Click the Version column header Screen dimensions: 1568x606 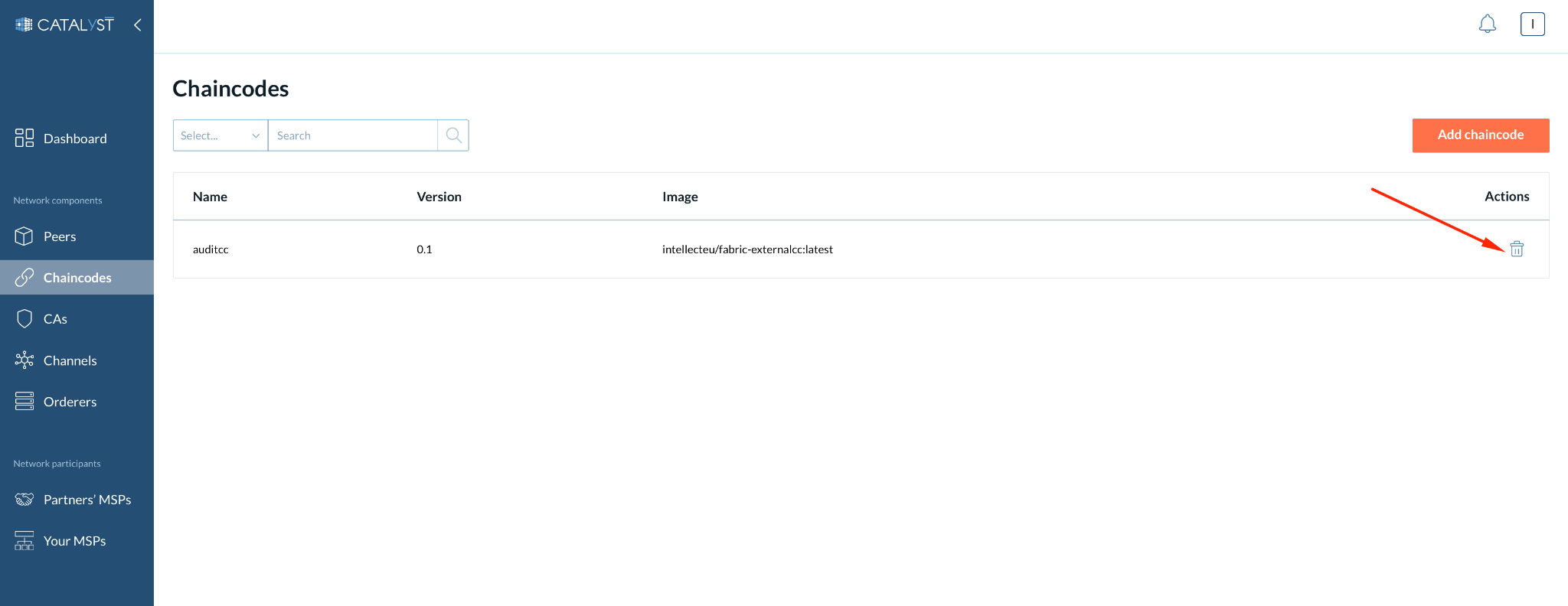point(439,197)
